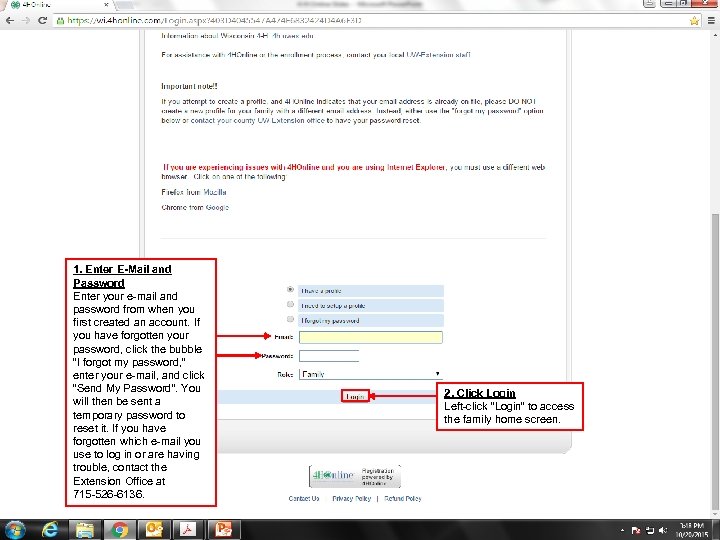720x540 pixels.
Task: Open the Chrome menu icon
Action: 711,21
